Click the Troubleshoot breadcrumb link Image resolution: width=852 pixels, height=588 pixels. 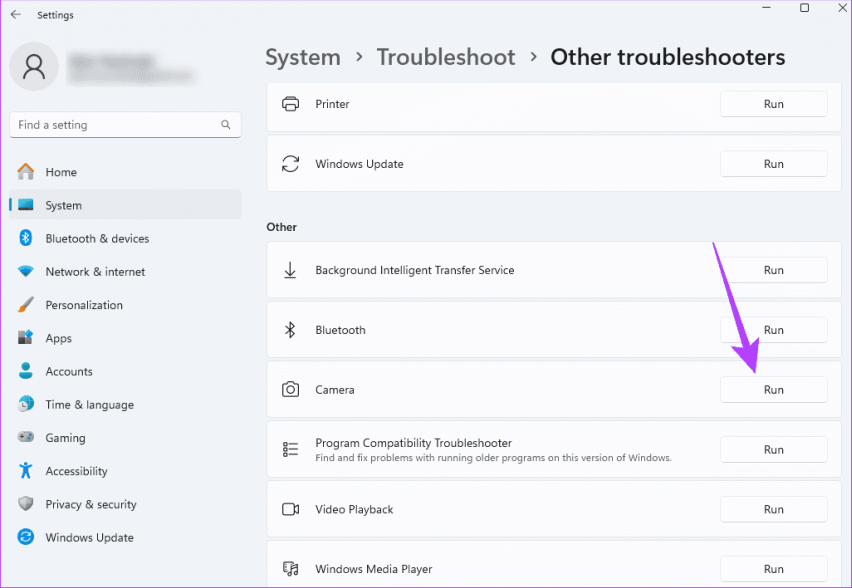click(x=446, y=57)
